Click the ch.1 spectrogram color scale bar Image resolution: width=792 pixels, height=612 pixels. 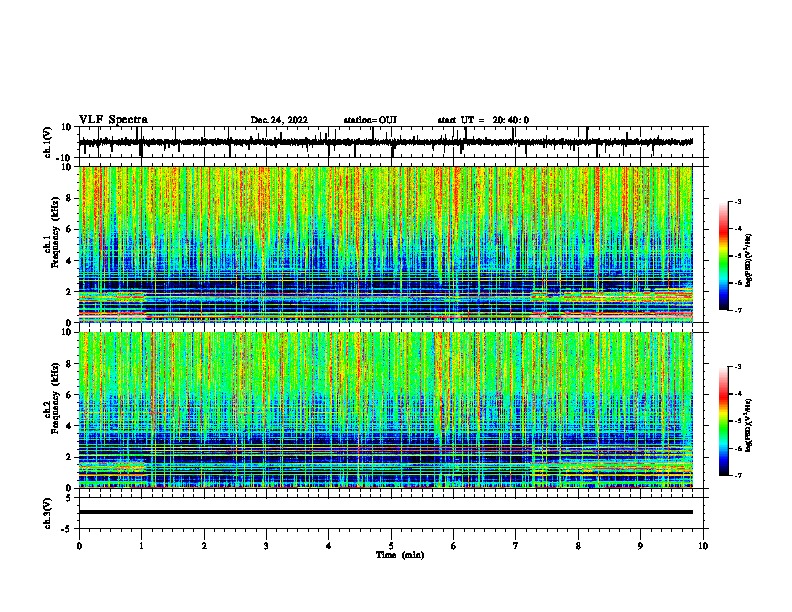point(724,256)
